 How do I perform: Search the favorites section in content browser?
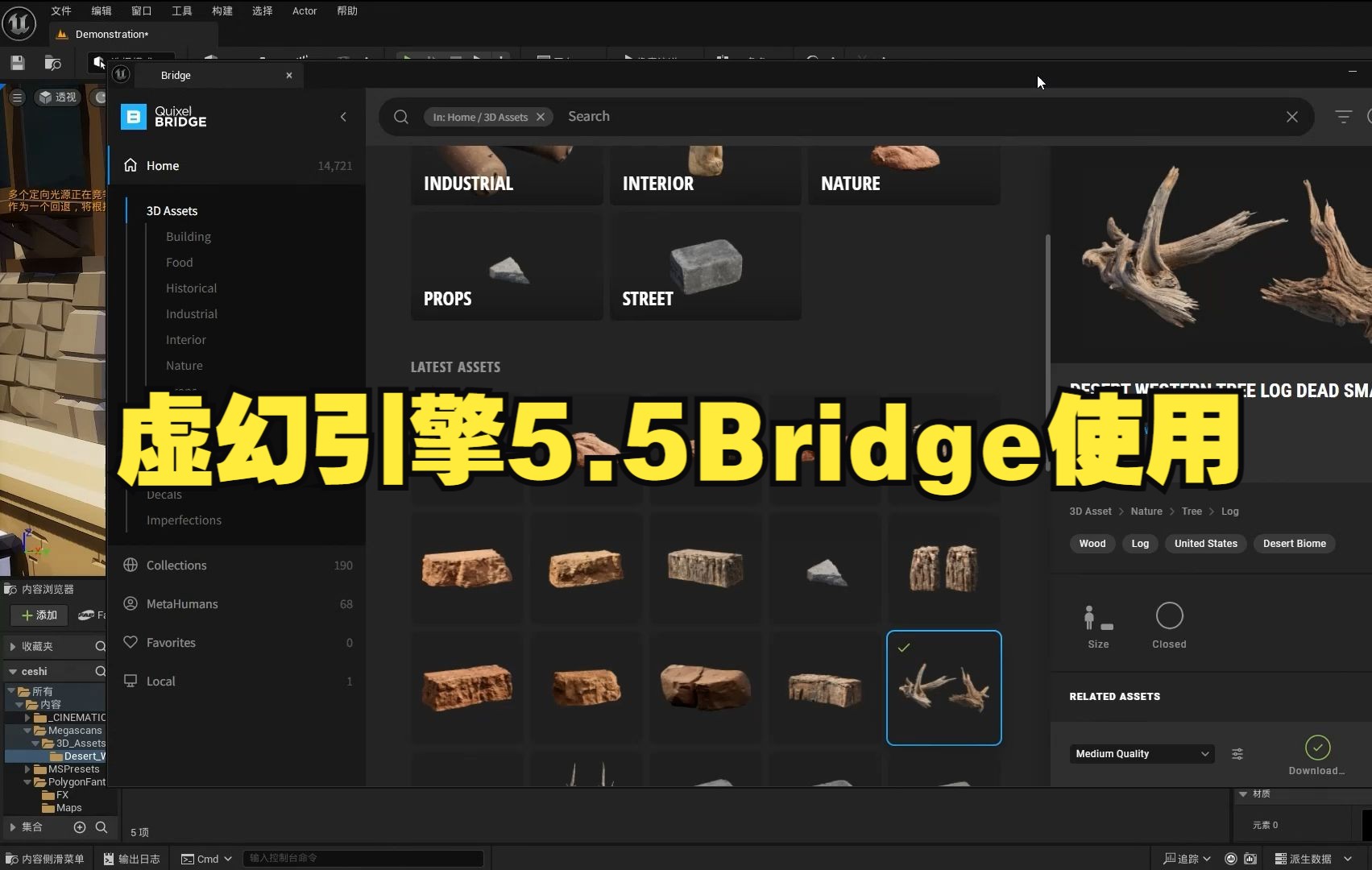[101, 646]
